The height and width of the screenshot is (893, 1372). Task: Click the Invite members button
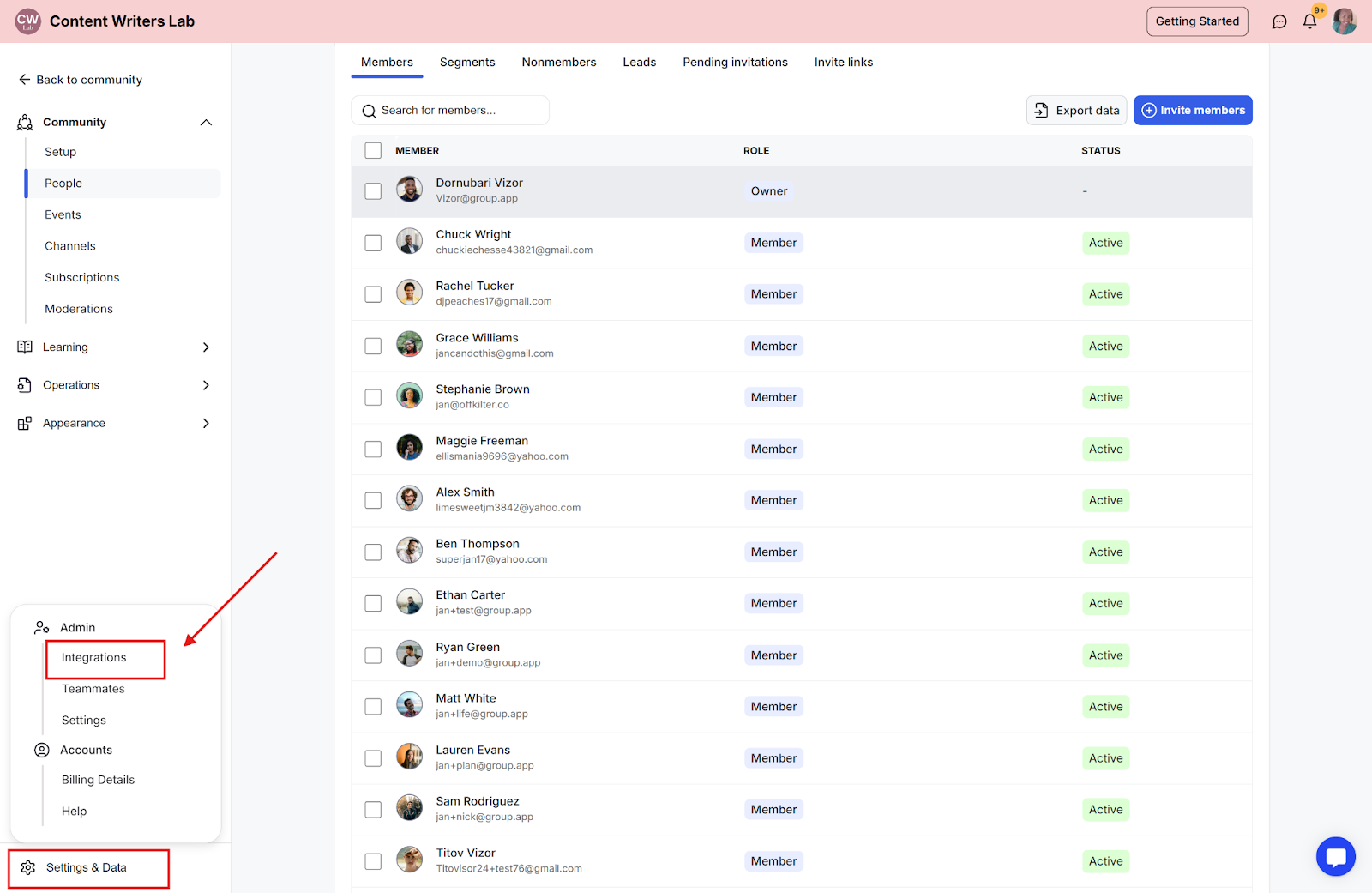(1193, 111)
